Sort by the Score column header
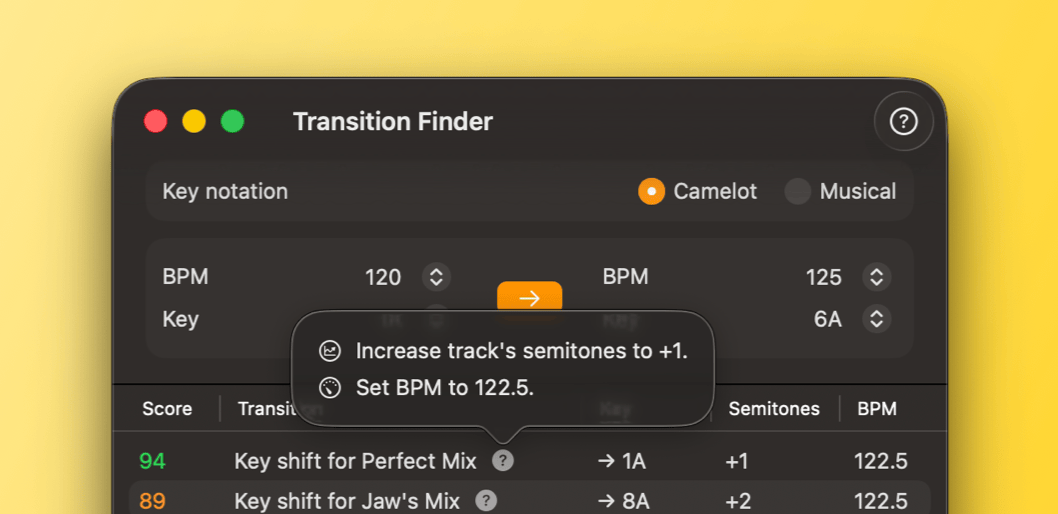The image size is (1058, 514). click(x=167, y=408)
